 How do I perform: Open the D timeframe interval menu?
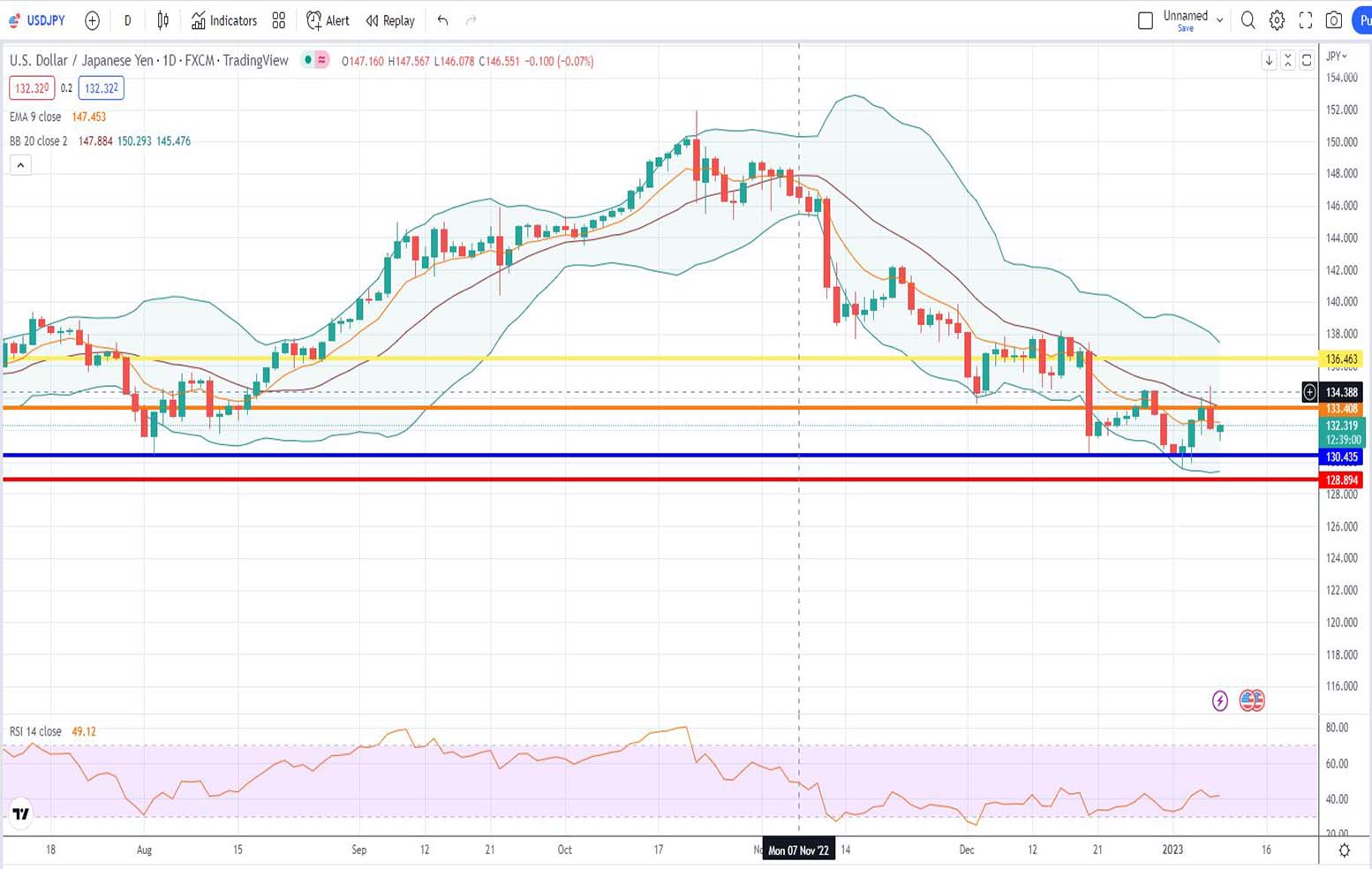click(x=127, y=20)
